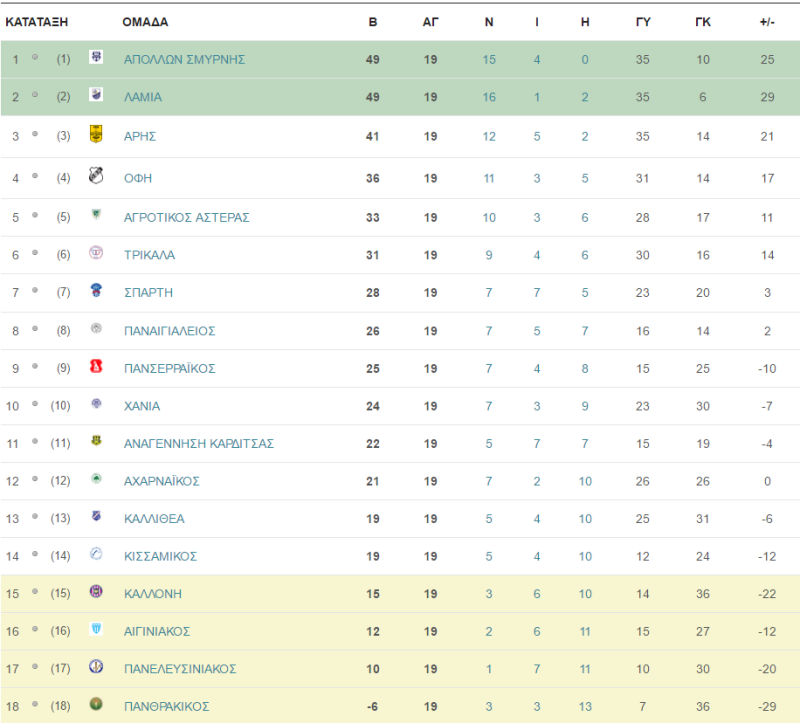The image size is (800, 723).
Task: Click the ΠΑΝΣΕΡΡΑΪΚΟΣ red crest icon
Action: (96, 366)
